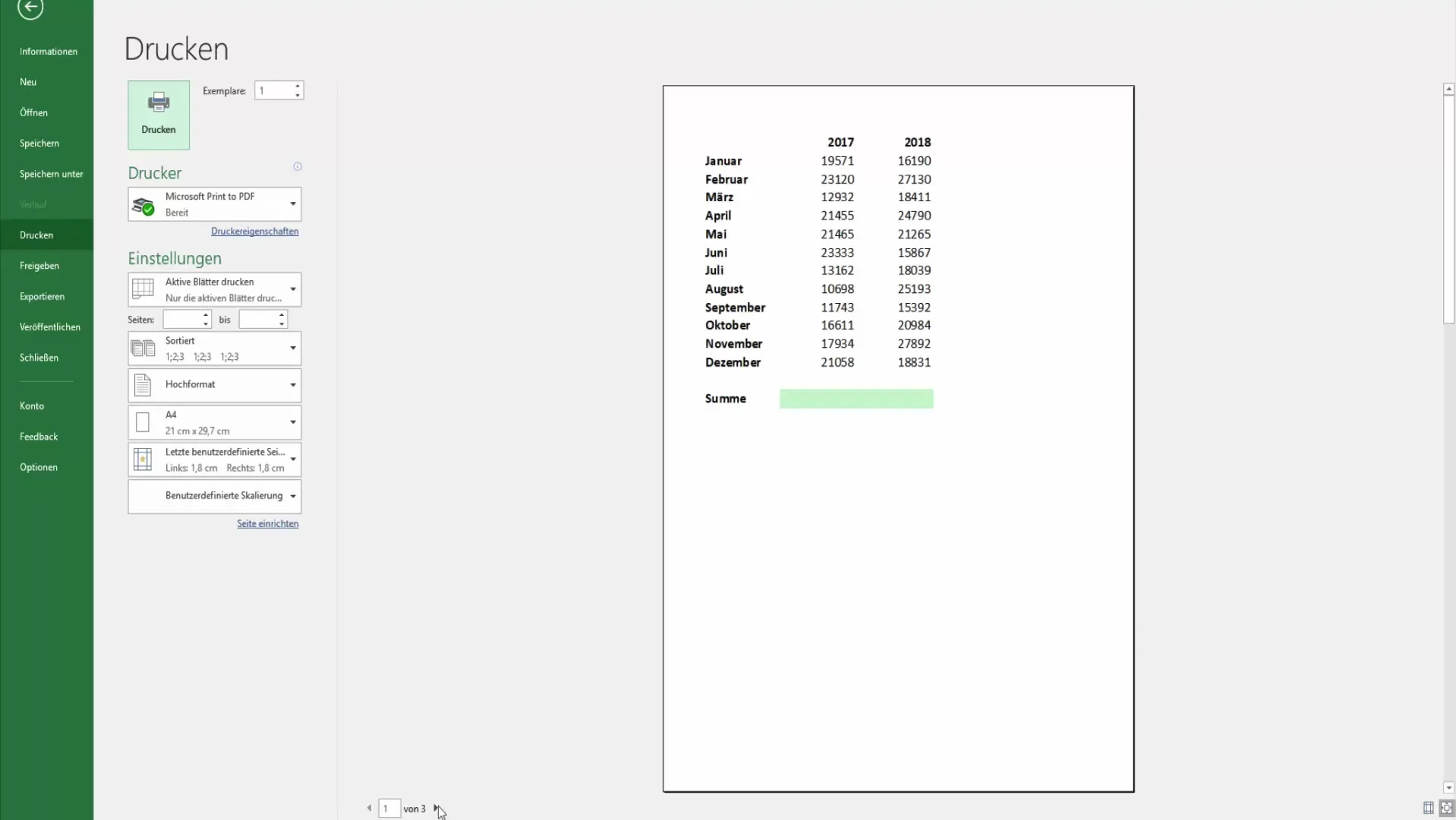Screen dimensions: 1456x820
Task: Choose Speichern in the sidebar
Action: pyautogui.click(x=39, y=143)
